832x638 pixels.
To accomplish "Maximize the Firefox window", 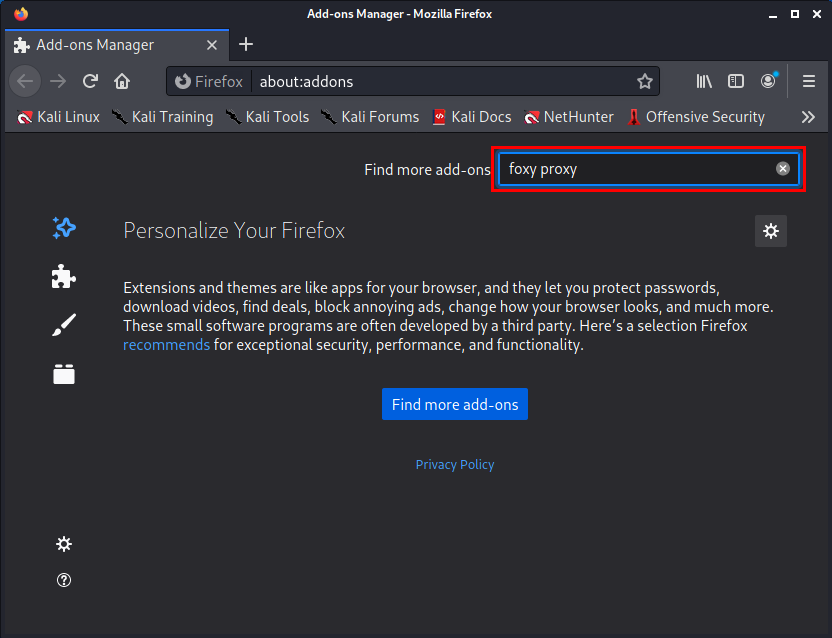I will (x=795, y=14).
